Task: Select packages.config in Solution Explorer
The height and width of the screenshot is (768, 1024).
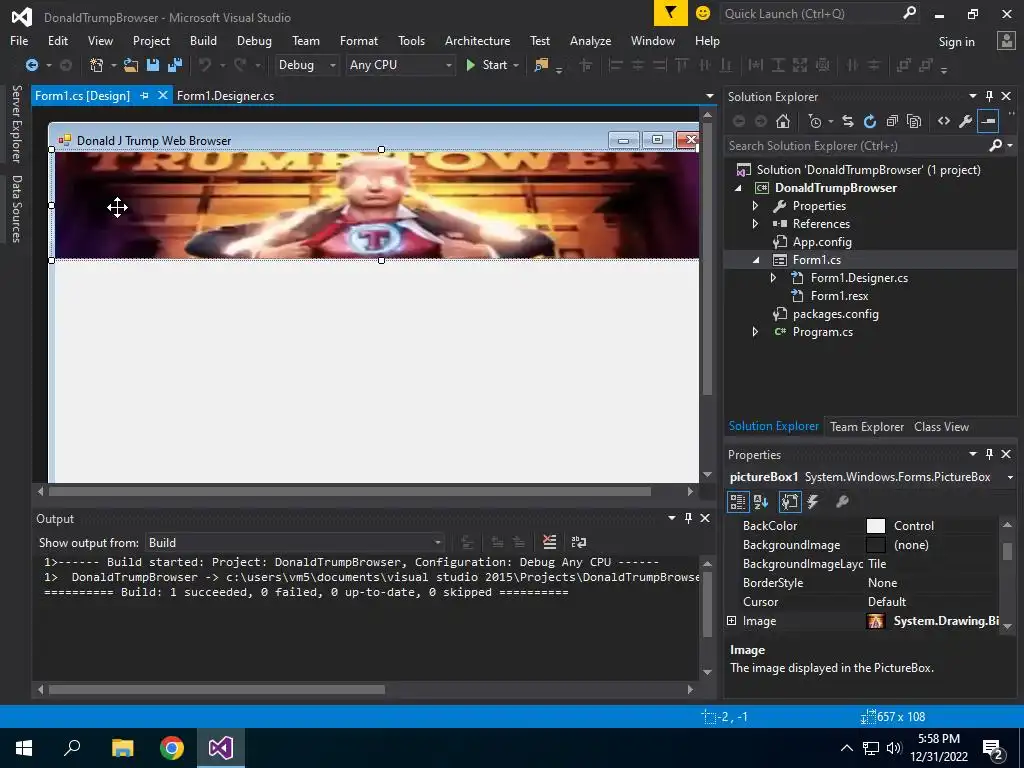Action: pos(835,314)
